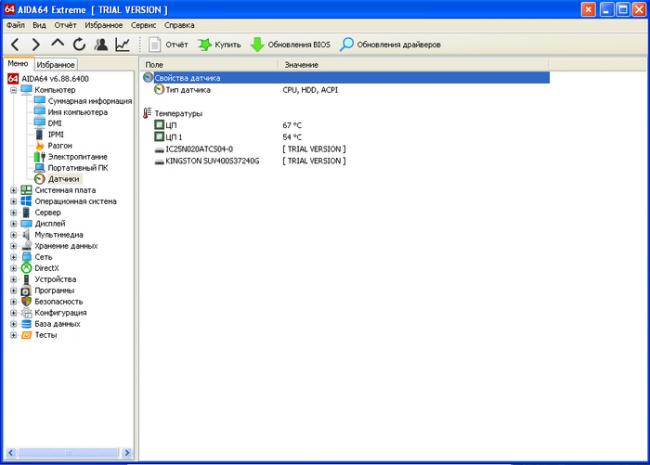This screenshot has width=650, height=465.
Task: Expand the Системная плата node
Action: (14, 190)
